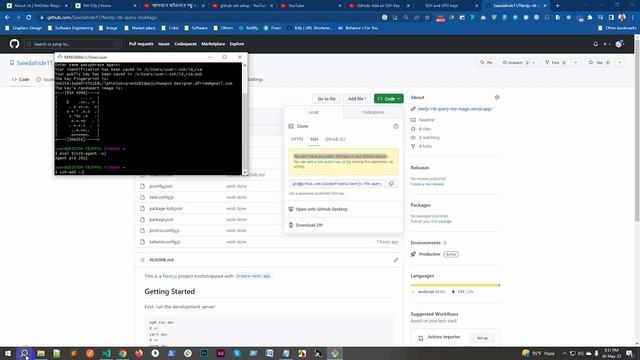Edit README.md with the pencil icon
Image resolution: width=640 pixels, height=360 pixels.
point(396,260)
